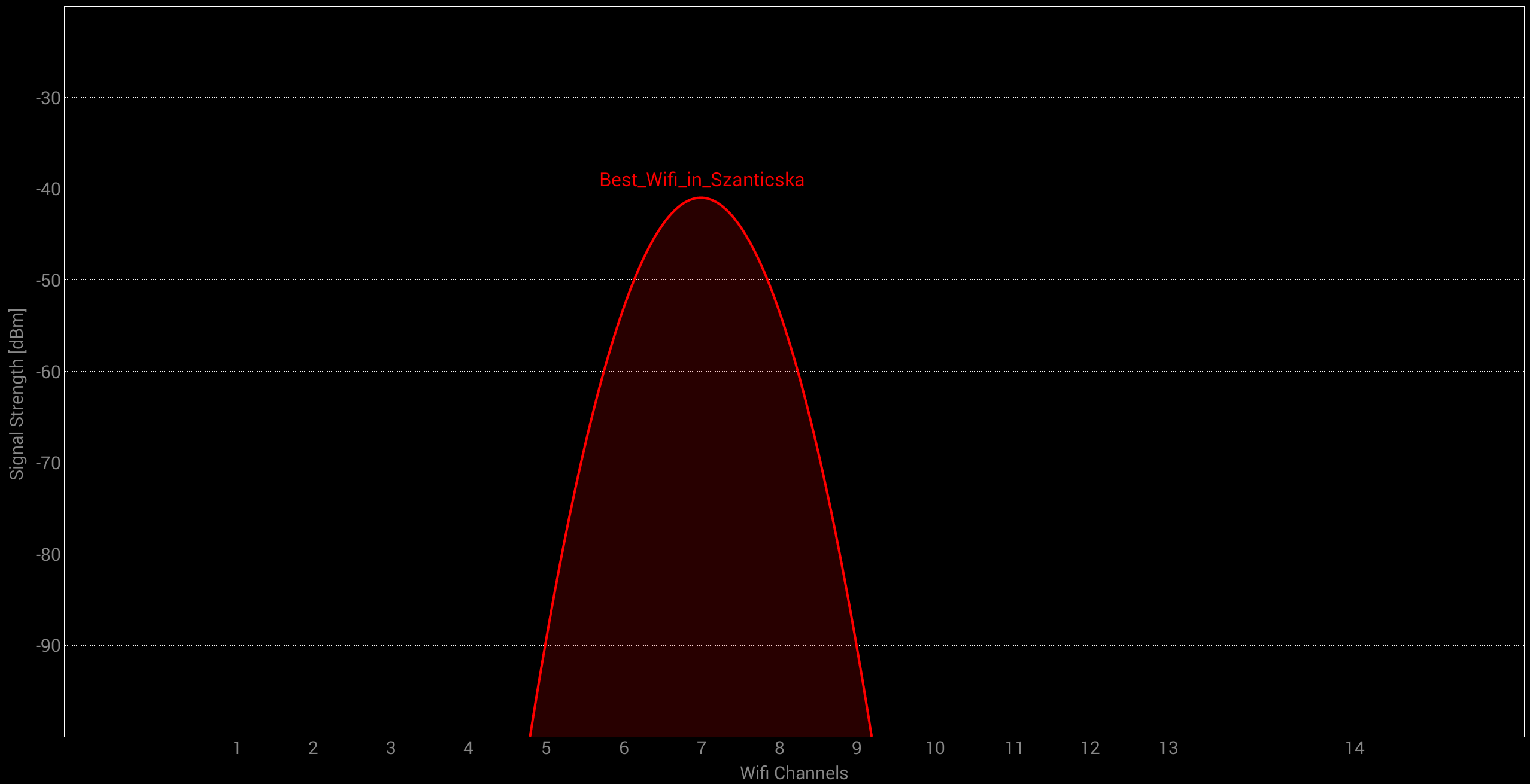This screenshot has width=1530, height=784.
Task: Click channel 5 on the axis
Action: (x=547, y=748)
